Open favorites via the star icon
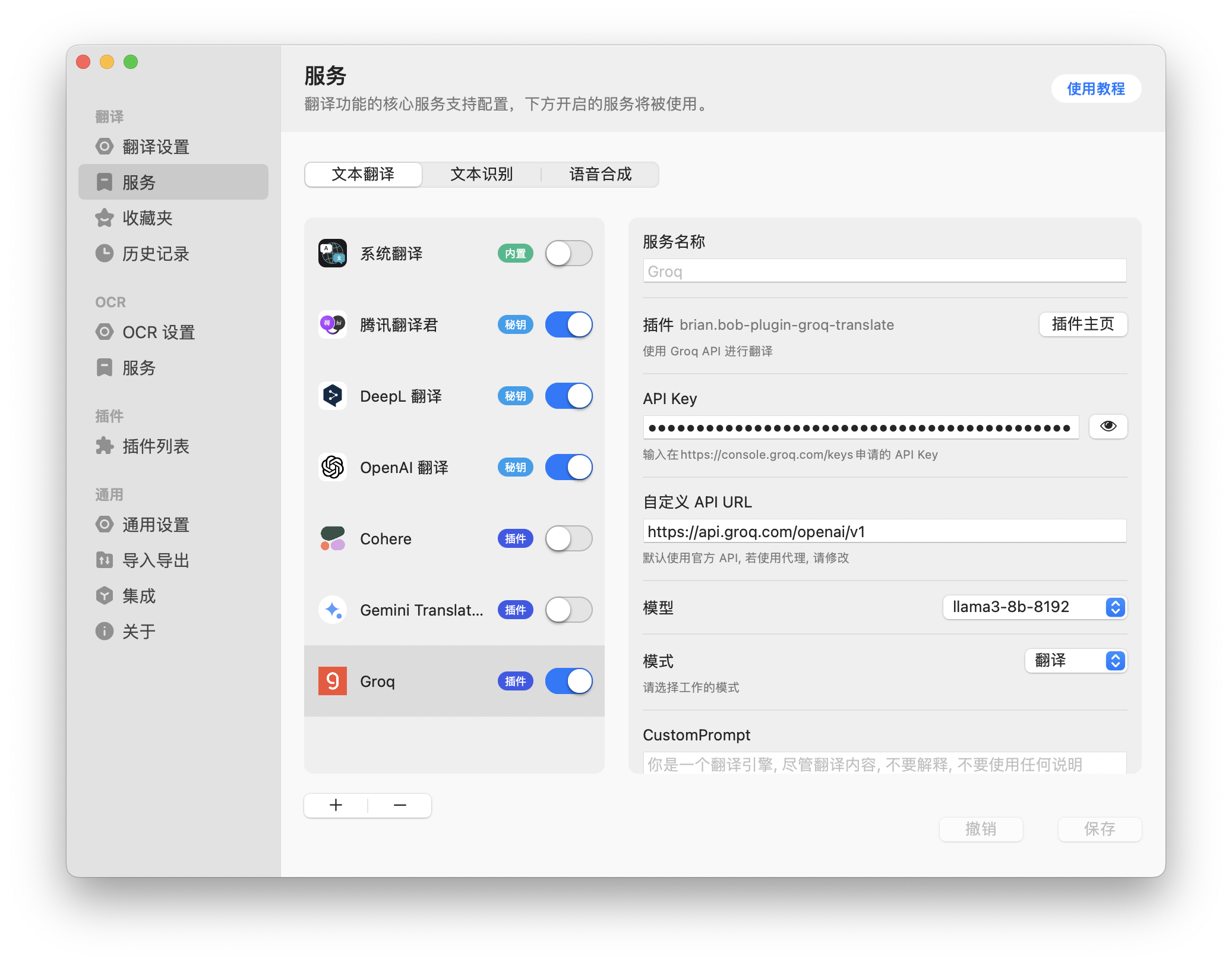 (x=105, y=218)
